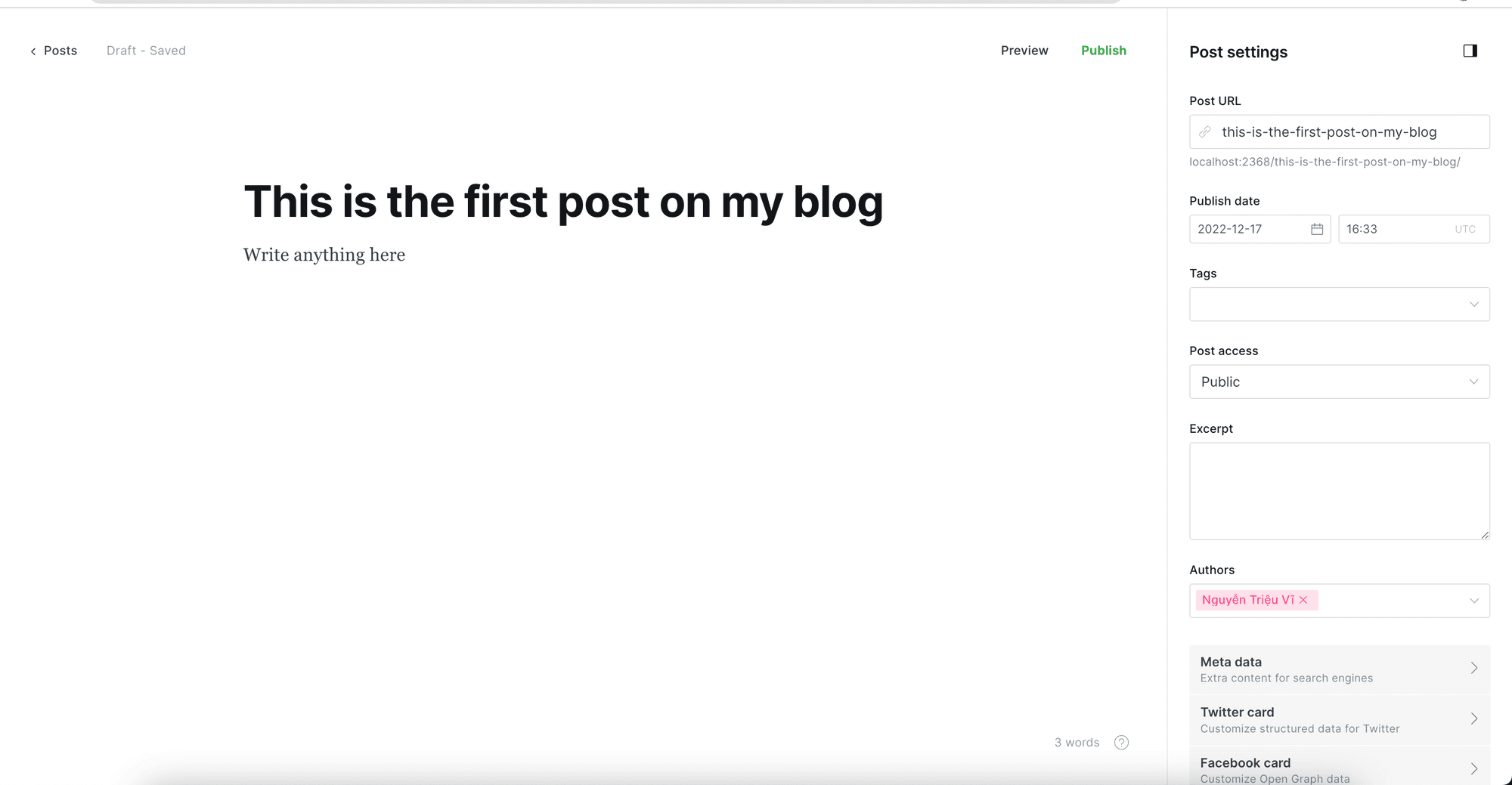The image size is (1512, 785).
Task: Click the body text 'Write anything here'
Action: [324, 255]
